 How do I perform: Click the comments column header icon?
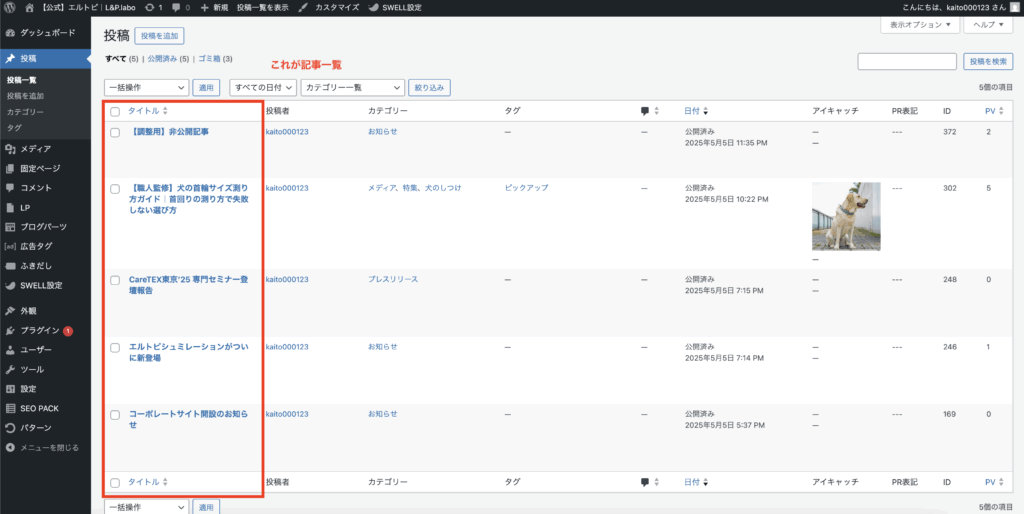click(645, 111)
